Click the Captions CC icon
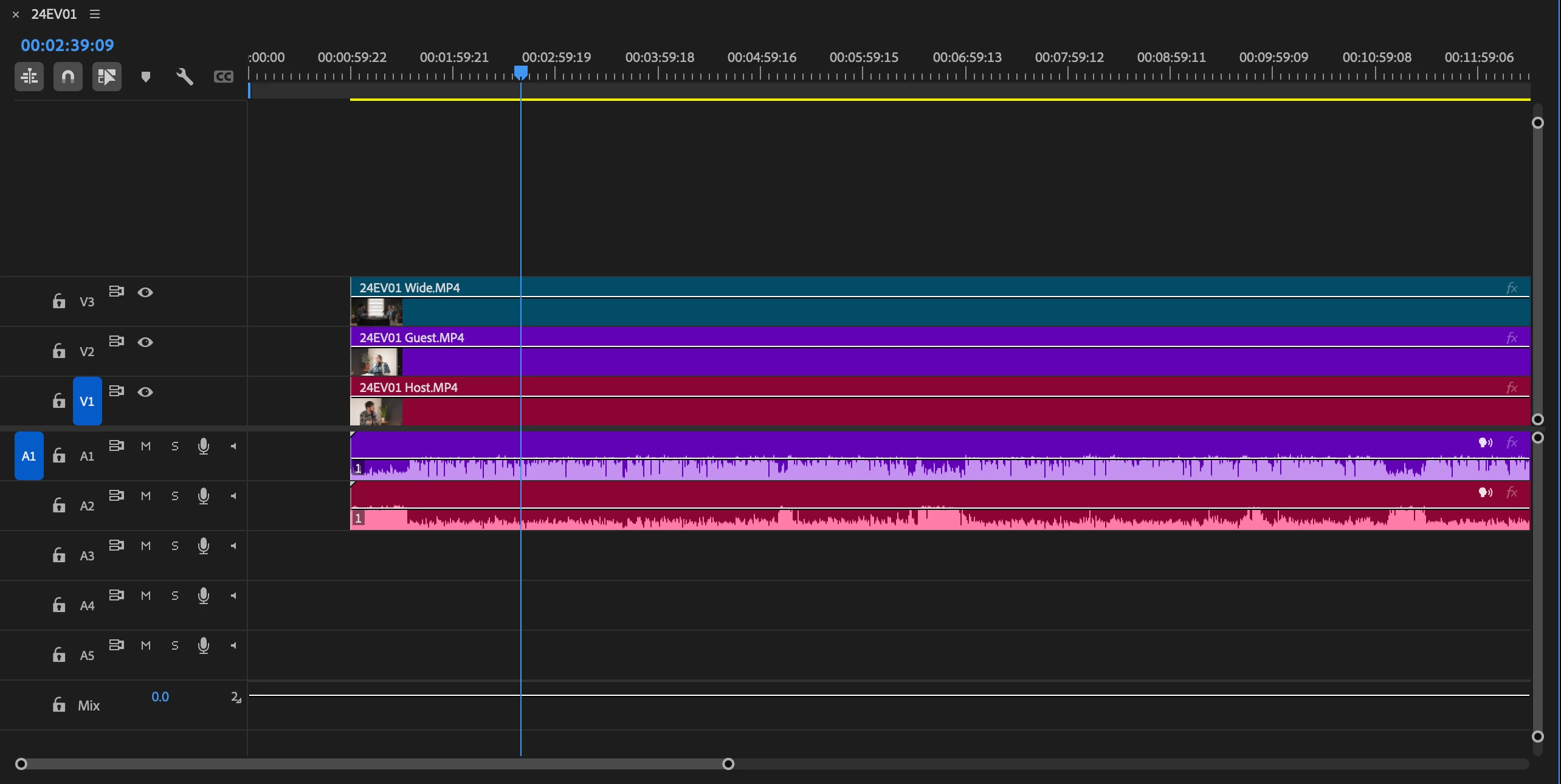This screenshot has width=1561, height=784. [223, 77]
